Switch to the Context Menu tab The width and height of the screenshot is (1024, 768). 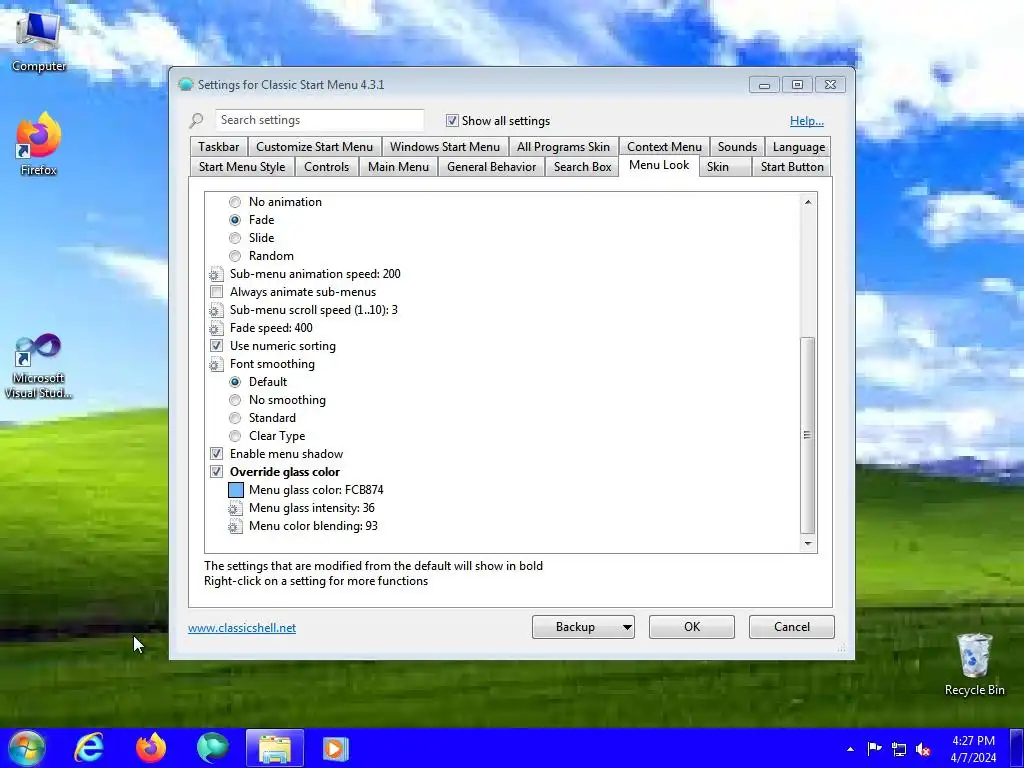(x=664, y=147)
